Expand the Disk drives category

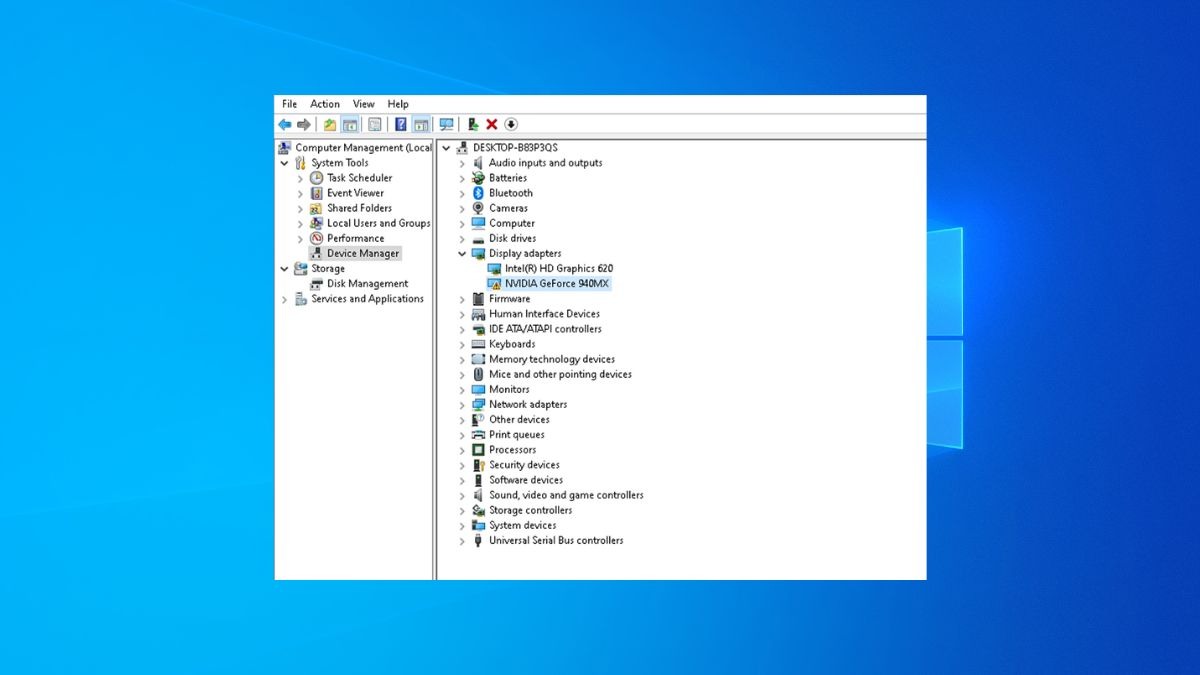(x=462, y=239)
